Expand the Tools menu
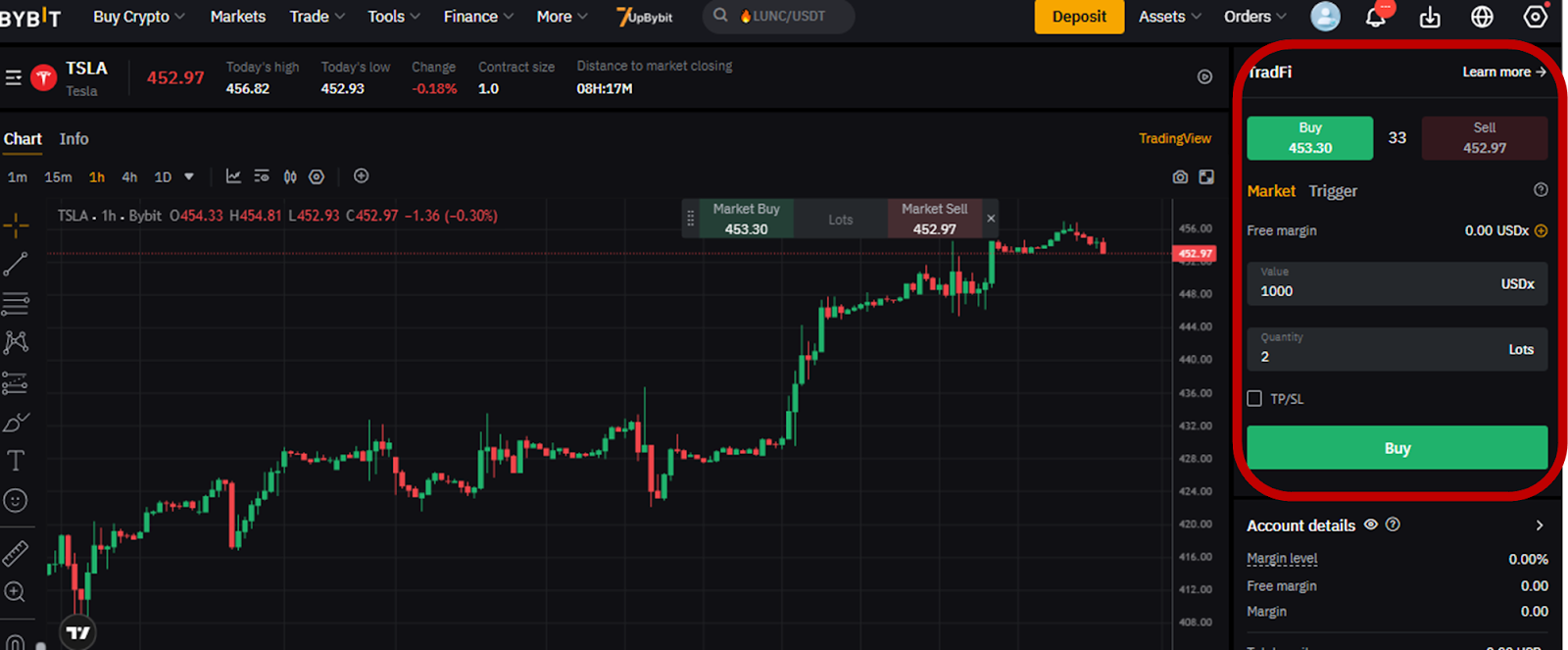 [x=394, y=17]
